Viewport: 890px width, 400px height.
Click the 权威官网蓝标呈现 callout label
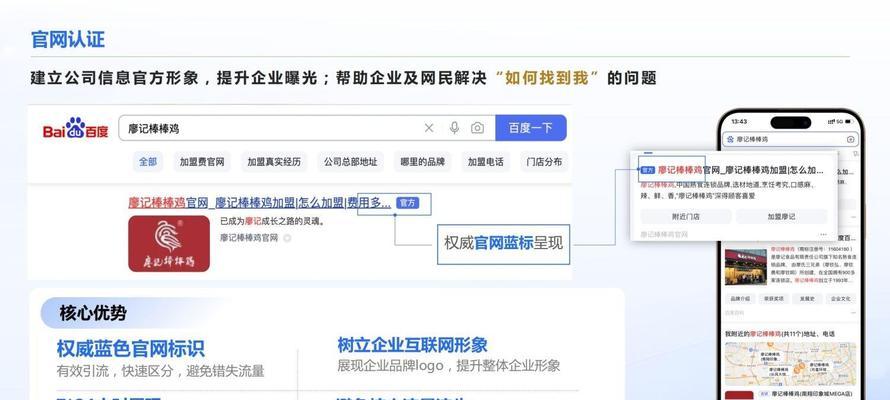click(x=503, y=243)
